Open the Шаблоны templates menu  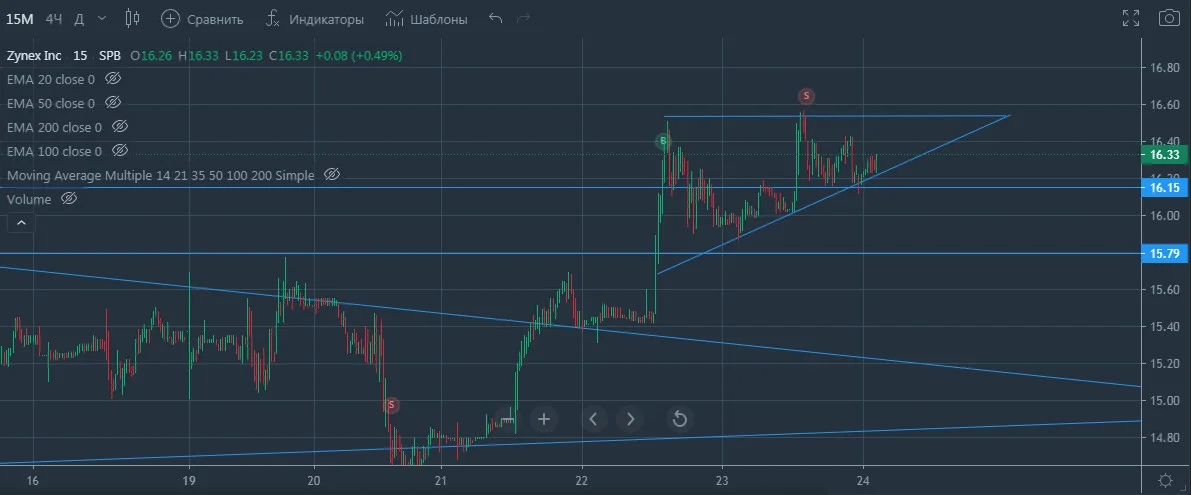(x=426, y=19)
